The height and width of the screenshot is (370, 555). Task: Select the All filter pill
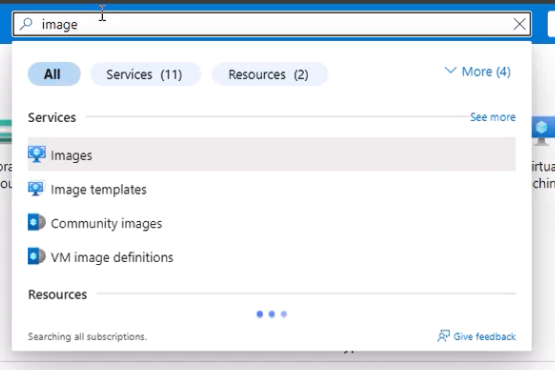pyautogui.click(x=54, y=74)
